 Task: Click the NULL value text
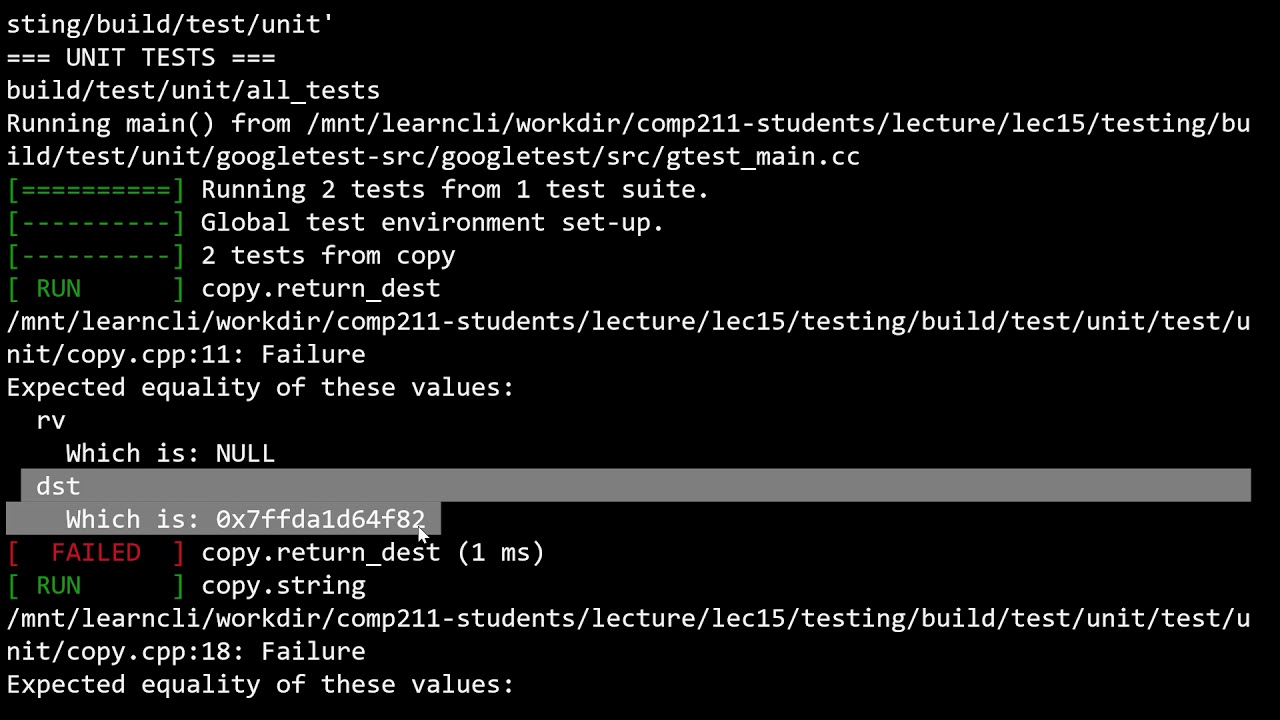click(245, 453)
